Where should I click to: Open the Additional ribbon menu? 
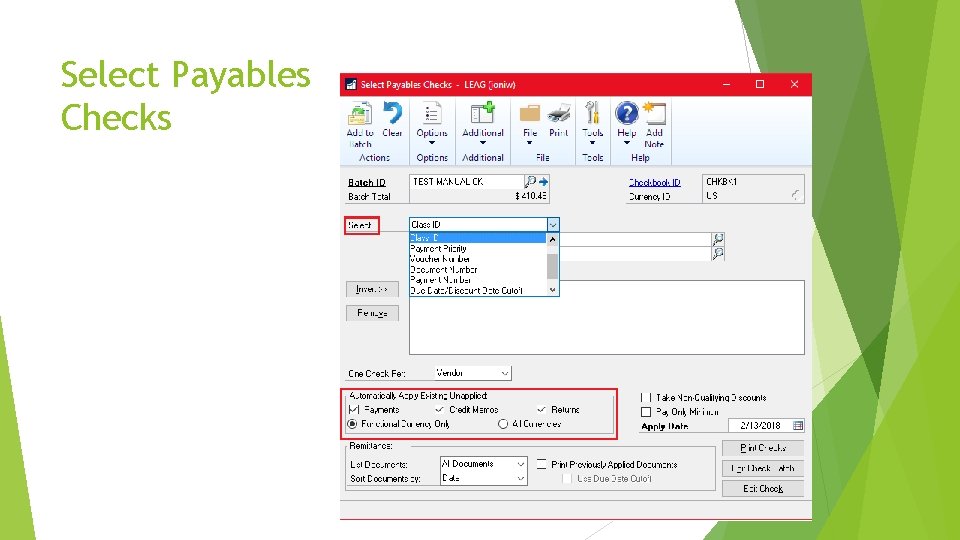[482, 122]
